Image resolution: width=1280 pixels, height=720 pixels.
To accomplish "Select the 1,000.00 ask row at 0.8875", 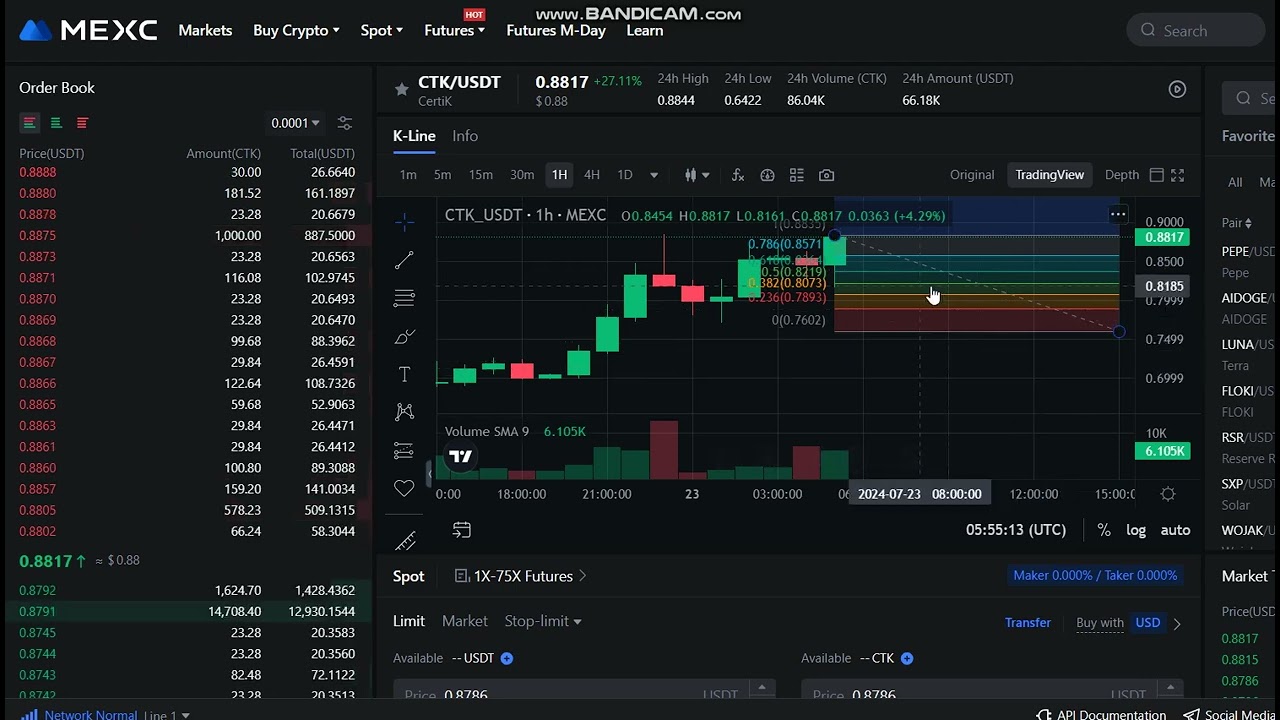I will click(187, 236).
